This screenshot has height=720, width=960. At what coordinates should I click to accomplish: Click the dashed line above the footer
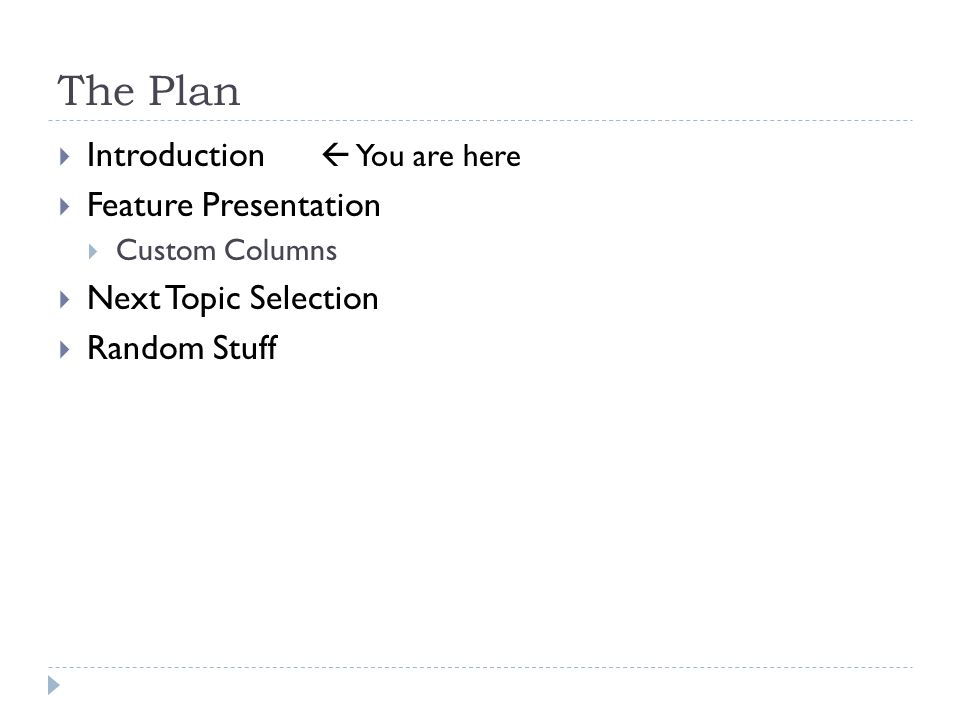480,667
